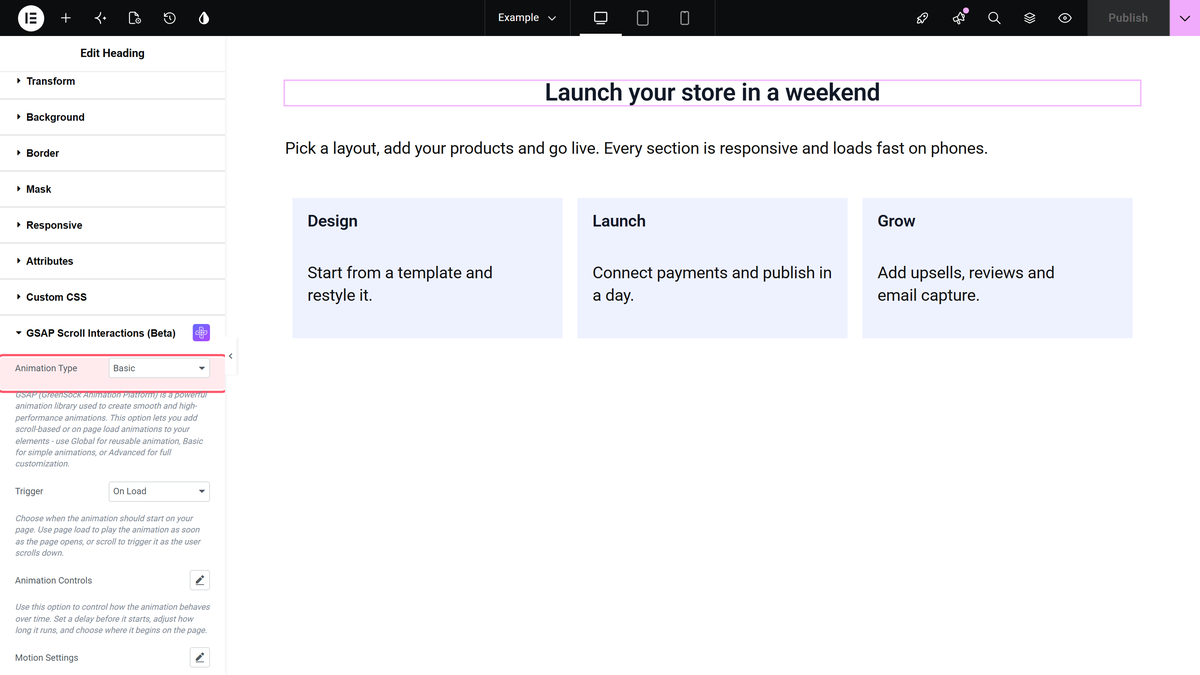Toggle the Preview Changes eye icon
This screenshot has width=1200, height=675.
[x=1065, y=18]
